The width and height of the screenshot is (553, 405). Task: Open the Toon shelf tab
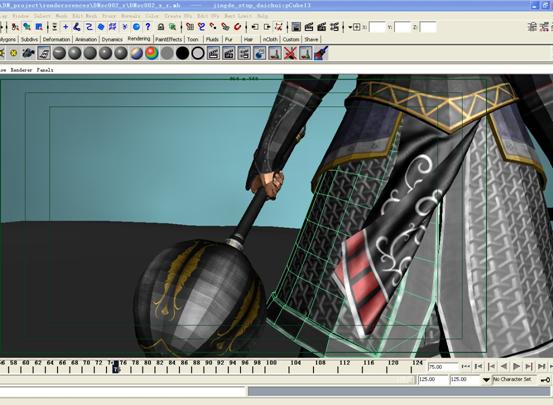tap(193, 40)
